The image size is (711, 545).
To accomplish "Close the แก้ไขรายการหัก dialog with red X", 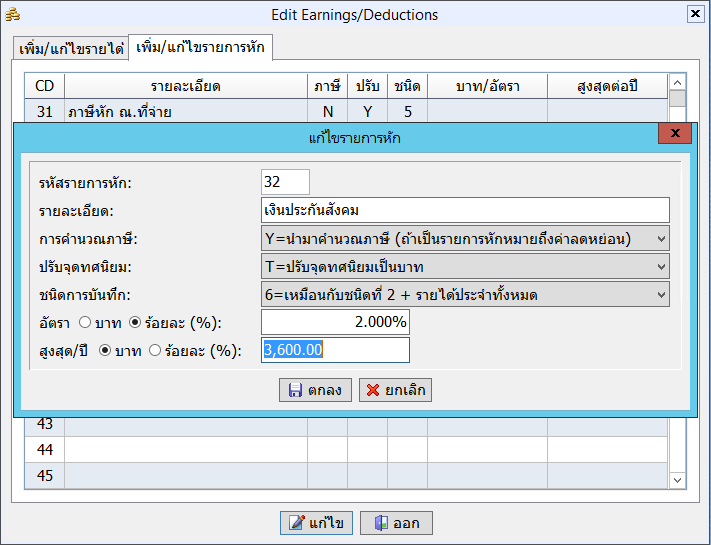I will coord(675,133).
